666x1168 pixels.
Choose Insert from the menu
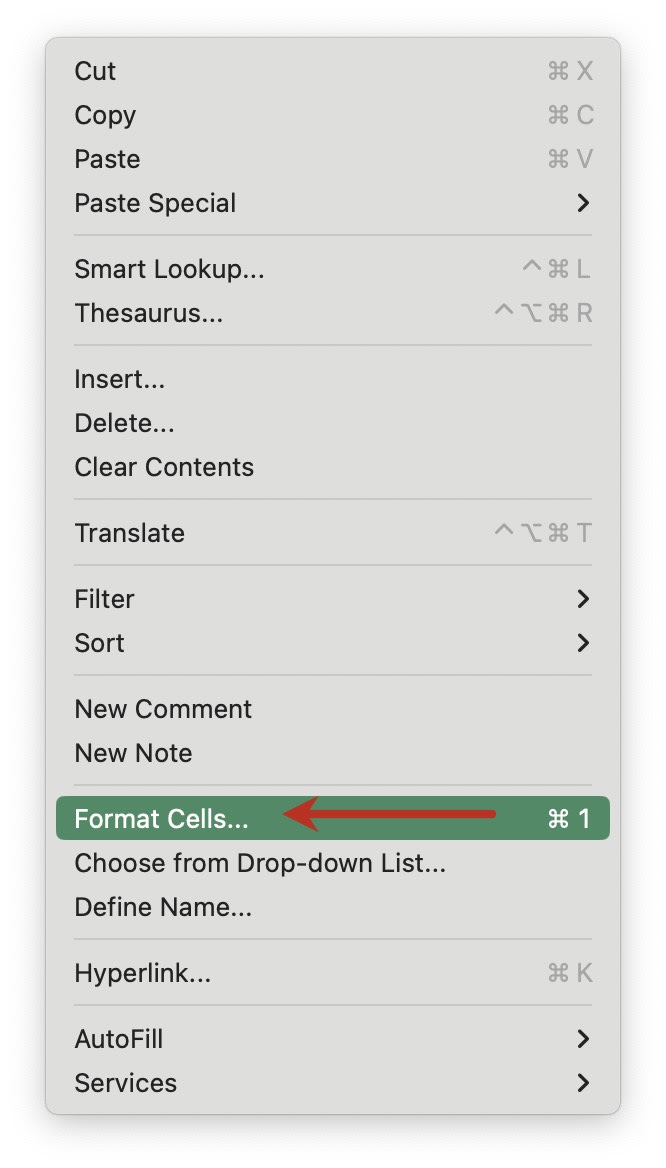click(x=119, y=379)
